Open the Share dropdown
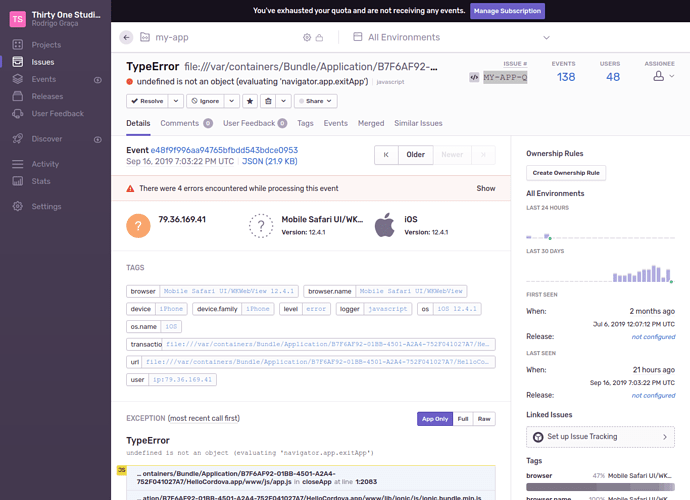690x500 pixels. (x=316, y=101)
